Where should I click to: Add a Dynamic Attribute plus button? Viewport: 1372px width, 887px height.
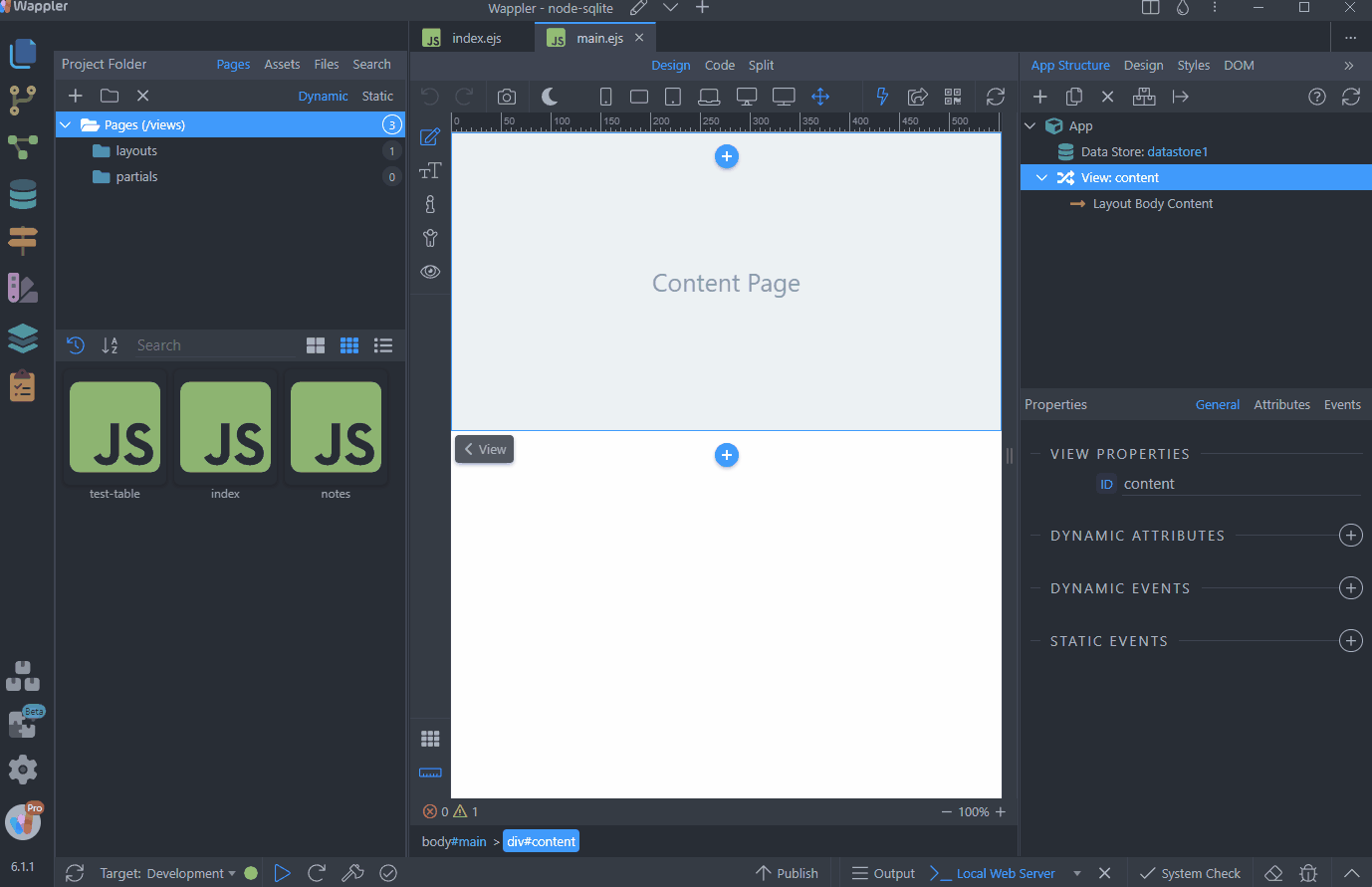tap(1351, 536)
